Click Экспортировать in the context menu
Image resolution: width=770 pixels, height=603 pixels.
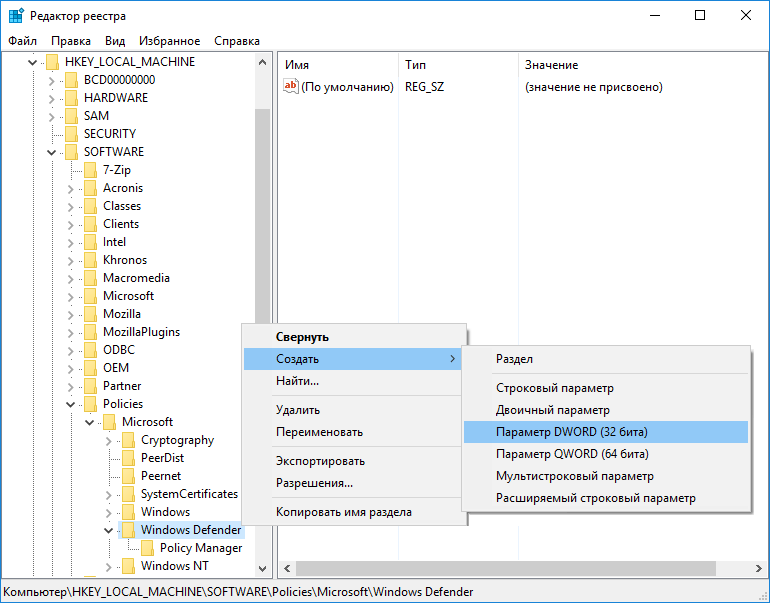(320, 461)
